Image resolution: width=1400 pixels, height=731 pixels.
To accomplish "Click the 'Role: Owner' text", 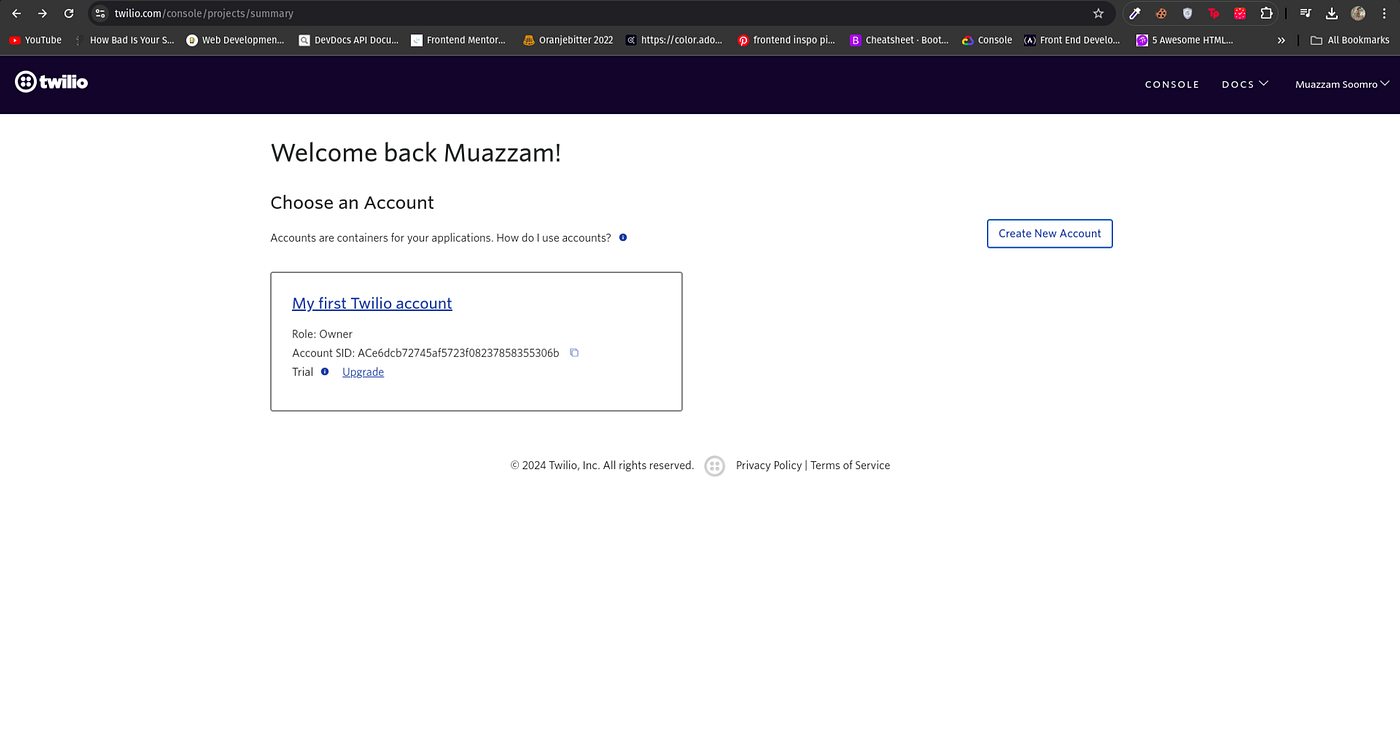I will (322, 334).
